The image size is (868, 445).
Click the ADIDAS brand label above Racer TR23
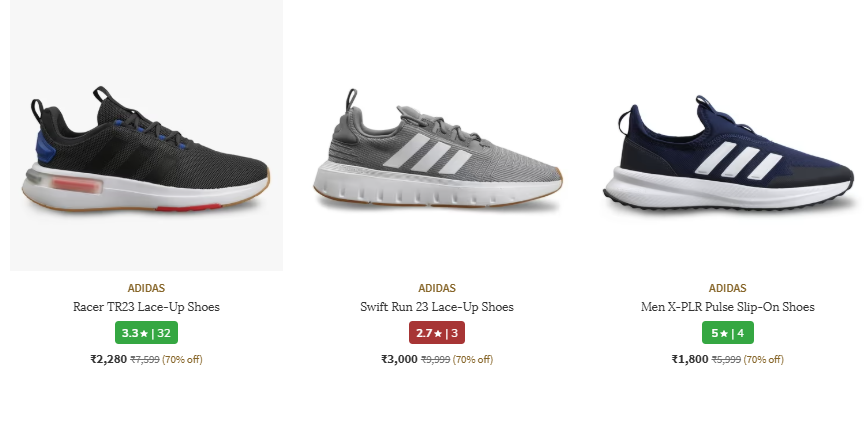146,288
